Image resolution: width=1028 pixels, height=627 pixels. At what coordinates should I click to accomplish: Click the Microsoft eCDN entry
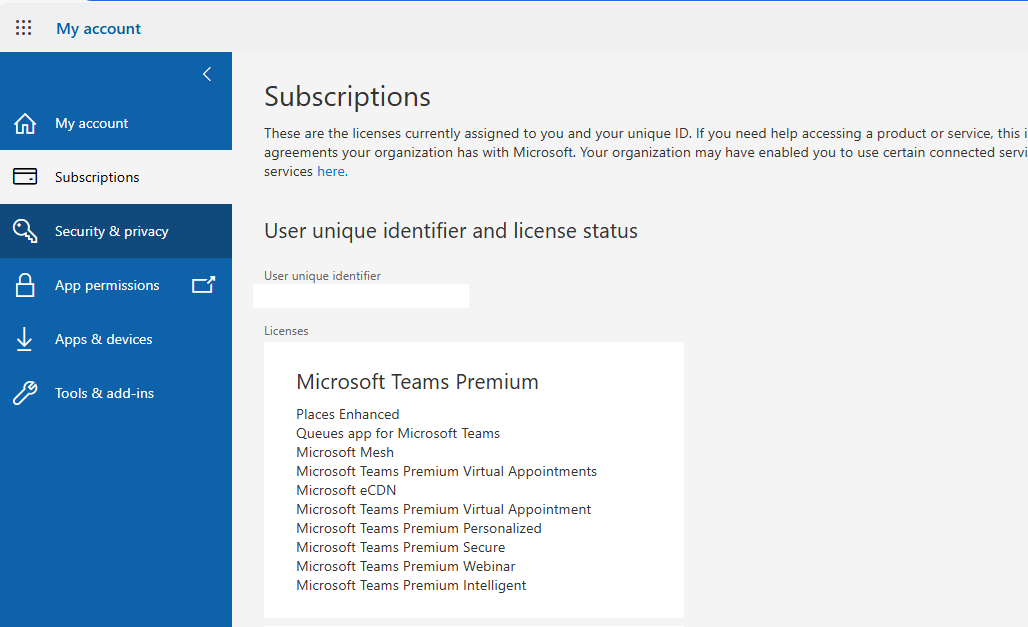point(346,491)
